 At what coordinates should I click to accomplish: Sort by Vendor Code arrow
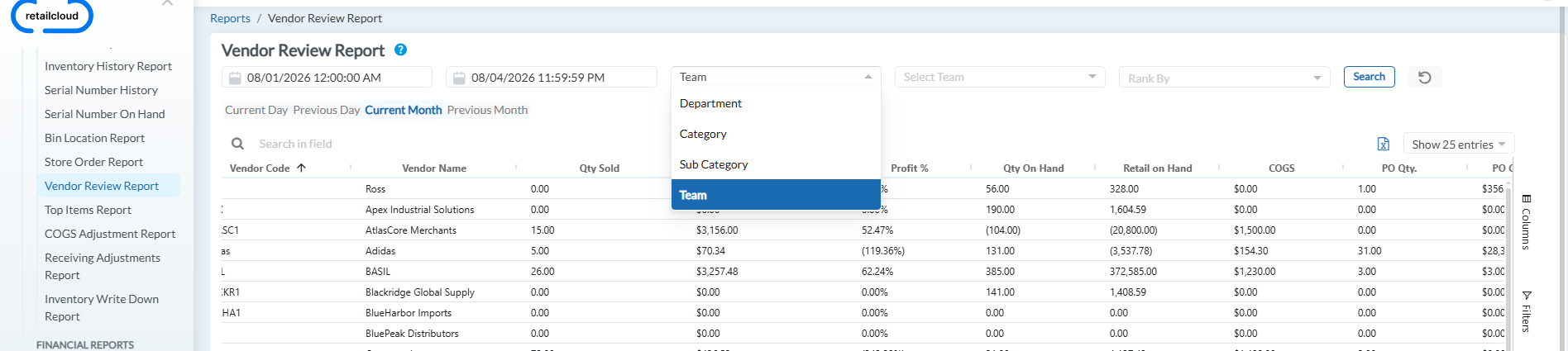301,168
